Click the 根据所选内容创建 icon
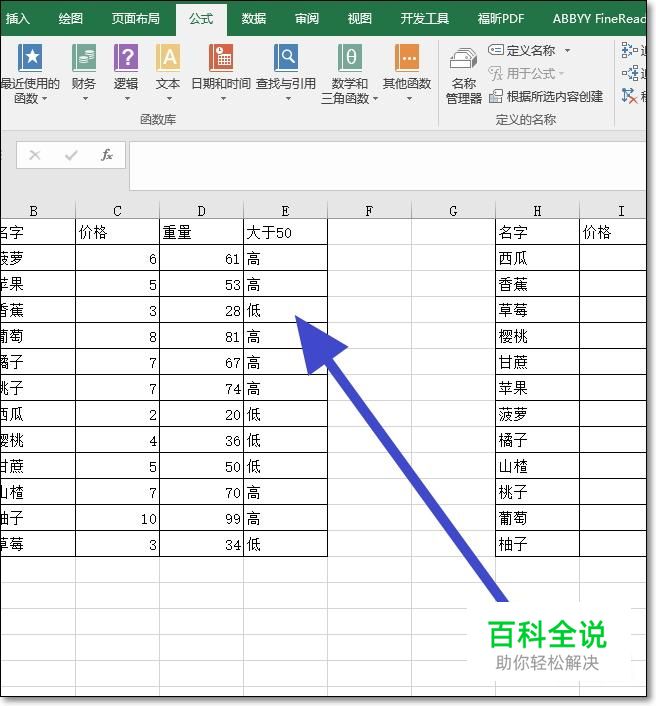The width and height of the screenshot is (656, 706). click(496, 96)
